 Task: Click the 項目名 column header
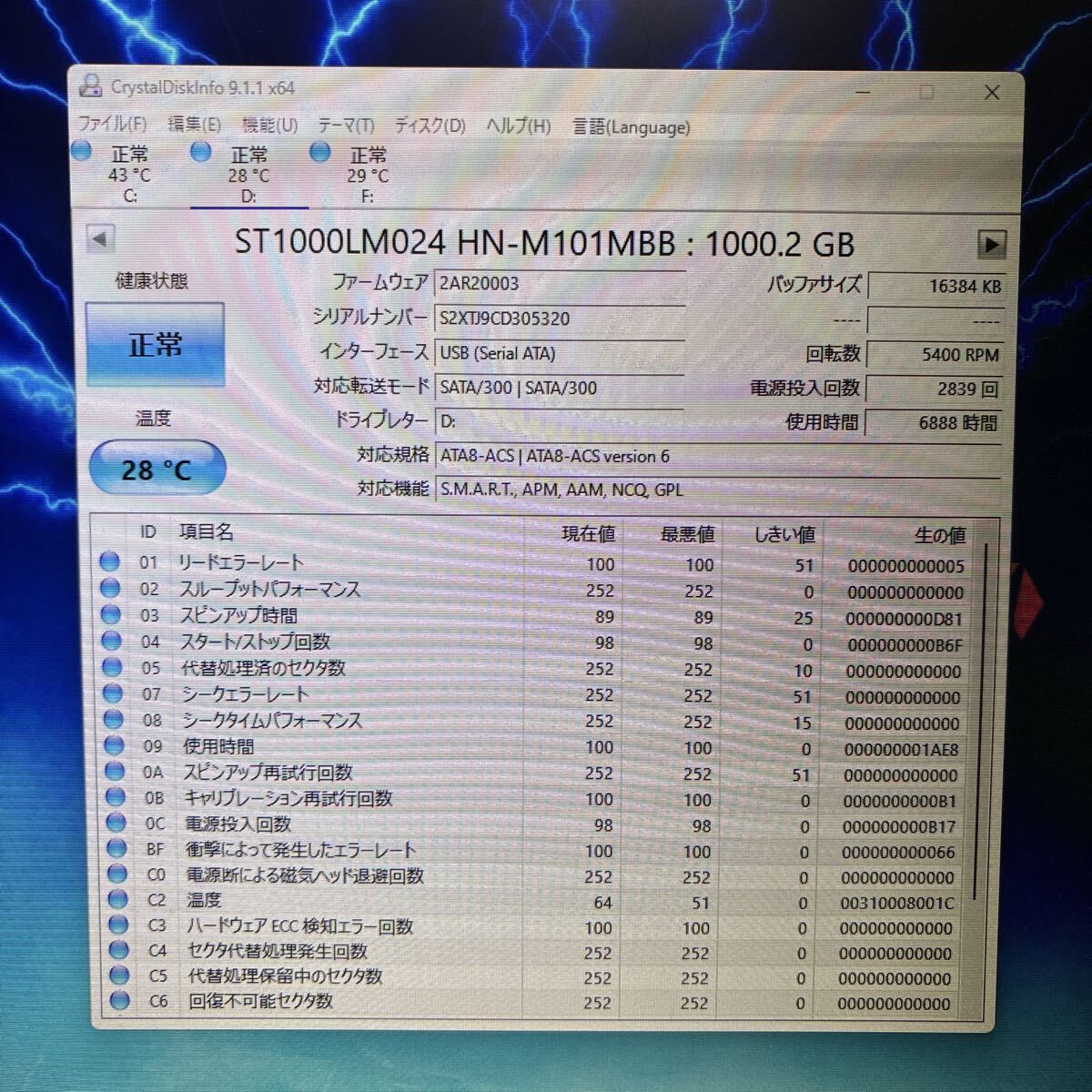point(206,531)
